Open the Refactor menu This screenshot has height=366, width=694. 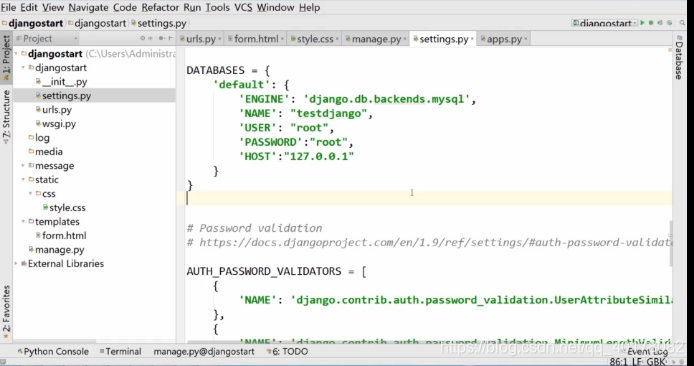coord(160,8)
